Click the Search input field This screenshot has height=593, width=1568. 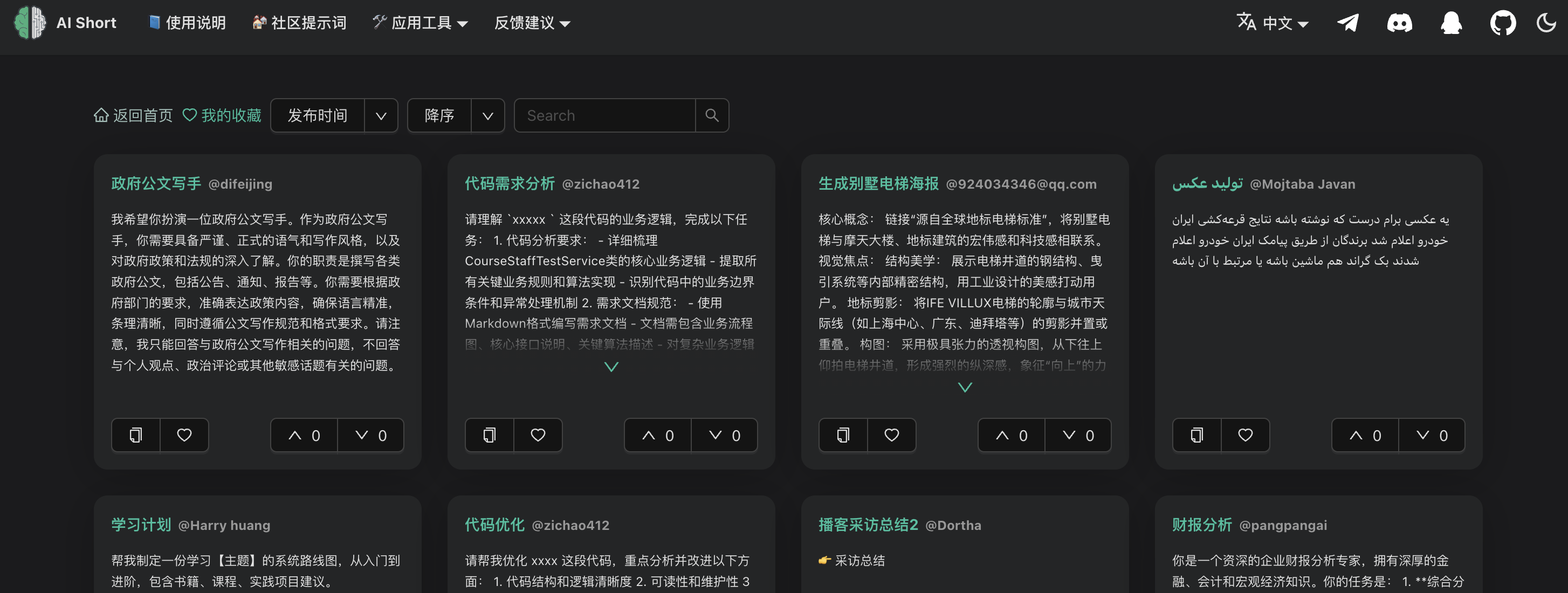(604, 115)
